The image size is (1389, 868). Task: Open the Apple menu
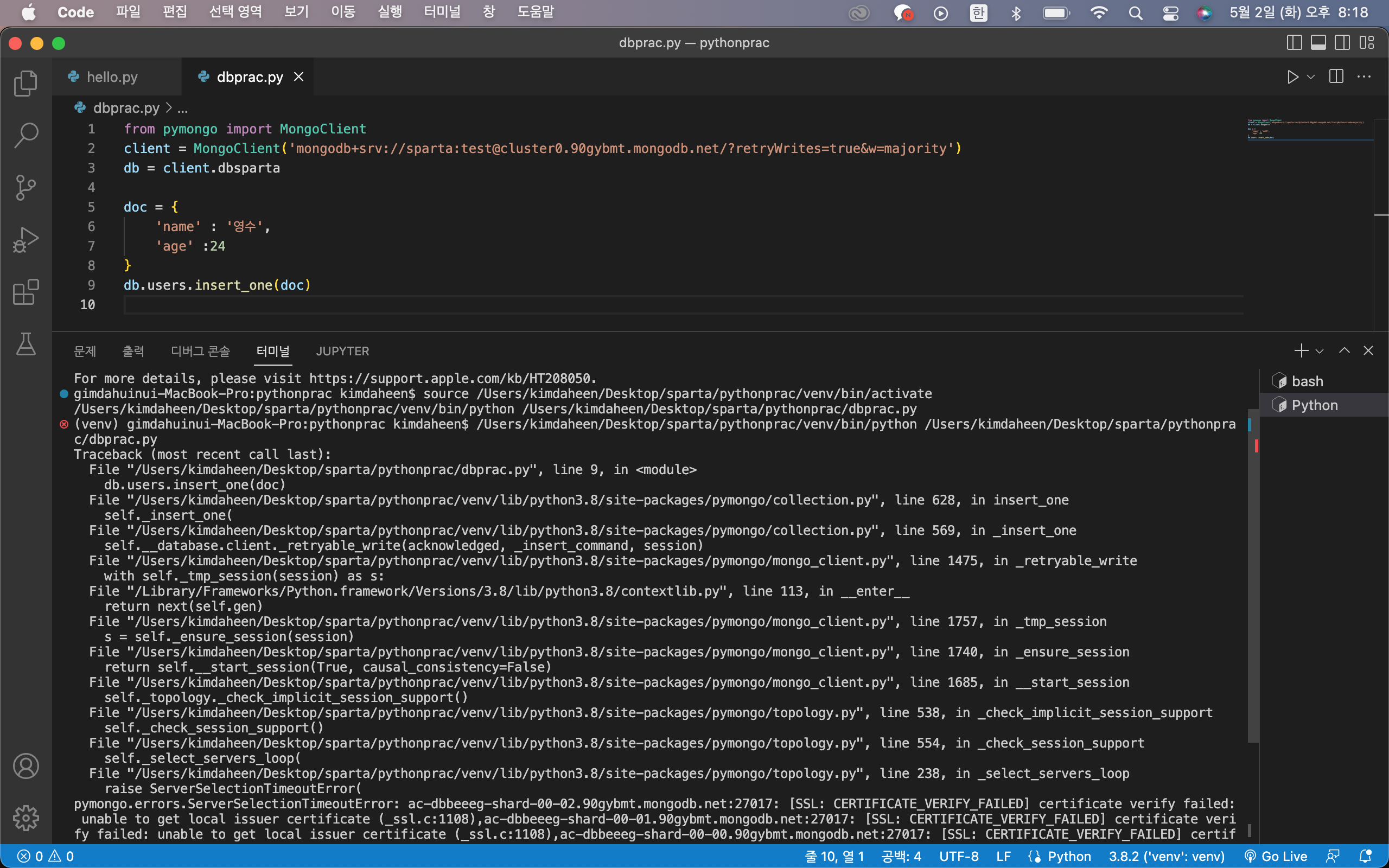coord(28,12)
